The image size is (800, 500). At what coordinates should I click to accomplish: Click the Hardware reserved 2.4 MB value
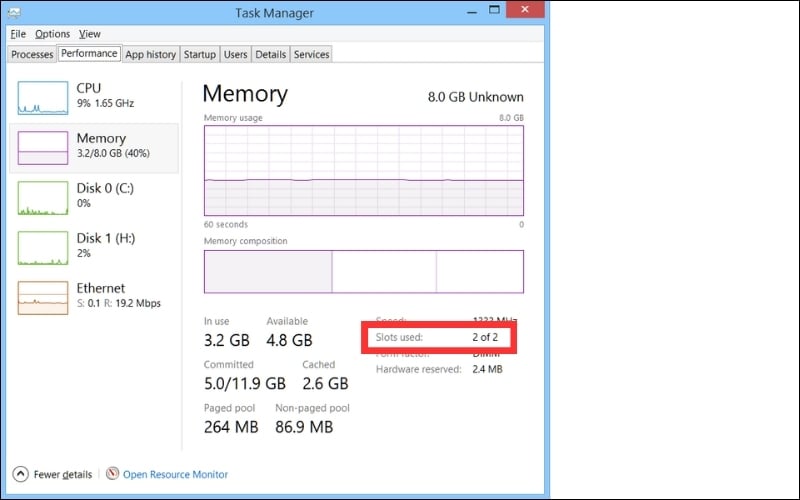point(487,369)
